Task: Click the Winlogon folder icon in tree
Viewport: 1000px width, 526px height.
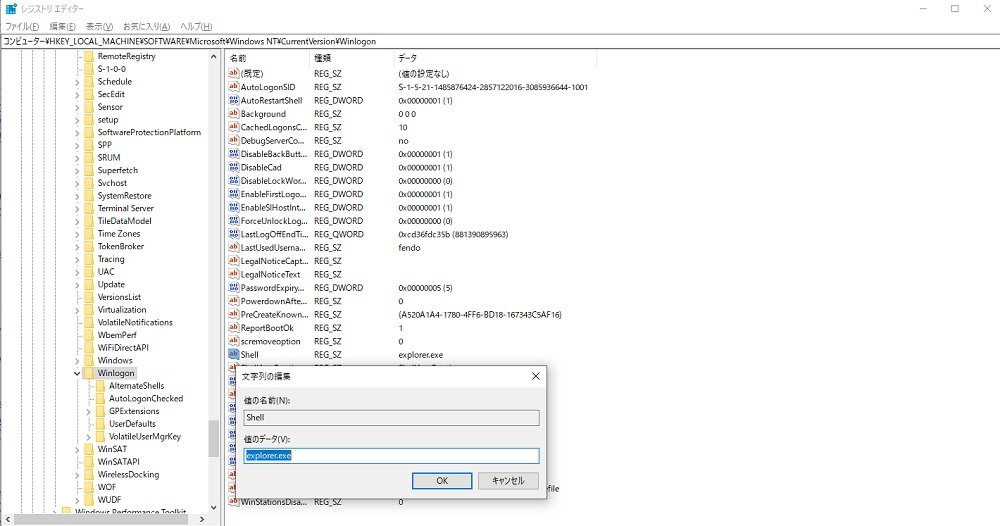Action: pyautogui.click(x=89, y=373)
